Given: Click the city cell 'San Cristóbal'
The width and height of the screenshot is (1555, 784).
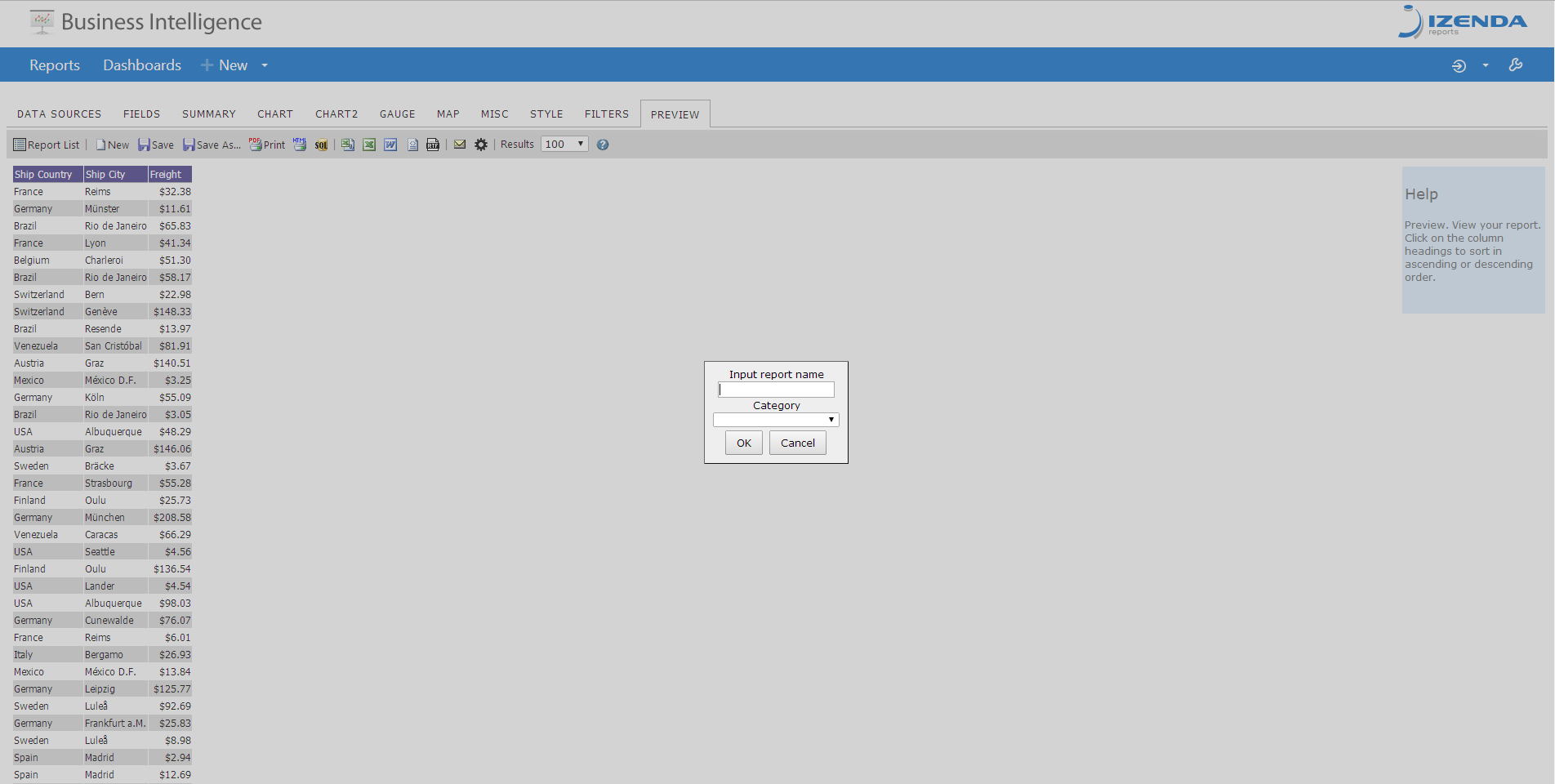Looking at the screenshot, I should [114, 346].
